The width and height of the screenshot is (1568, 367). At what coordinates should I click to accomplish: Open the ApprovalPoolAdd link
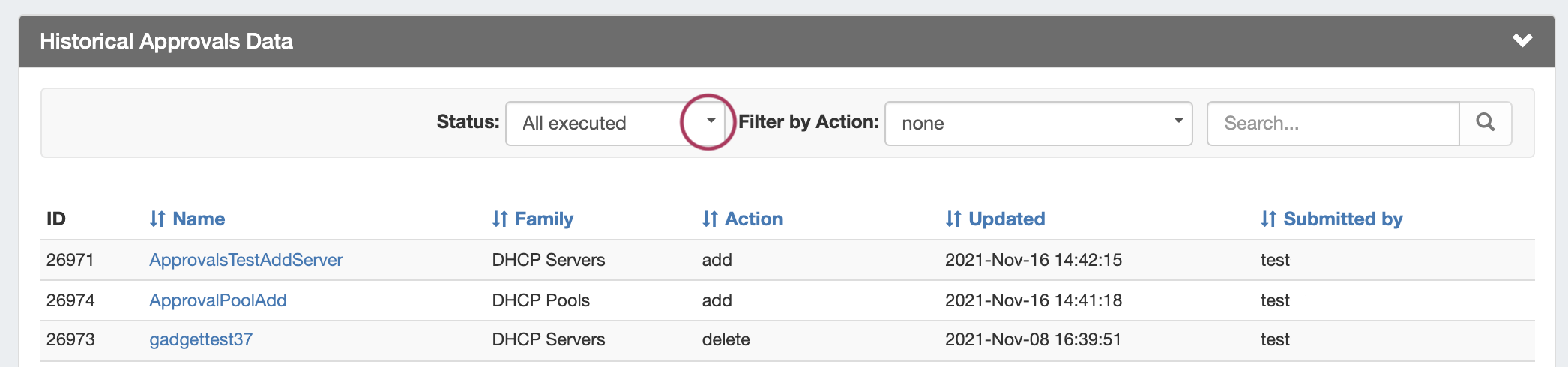[217, 300]
